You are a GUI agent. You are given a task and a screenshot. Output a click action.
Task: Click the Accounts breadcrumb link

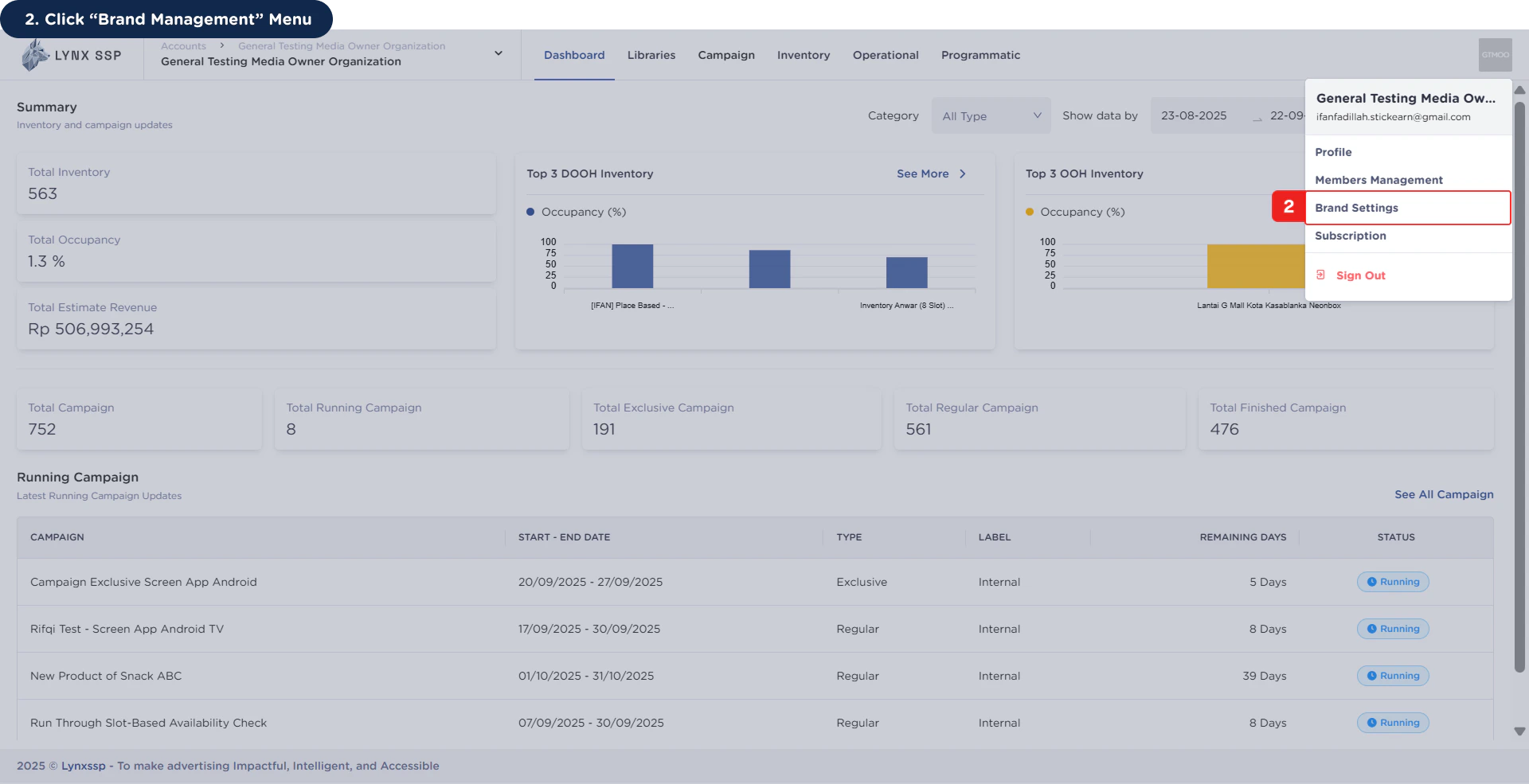(183, 46)
